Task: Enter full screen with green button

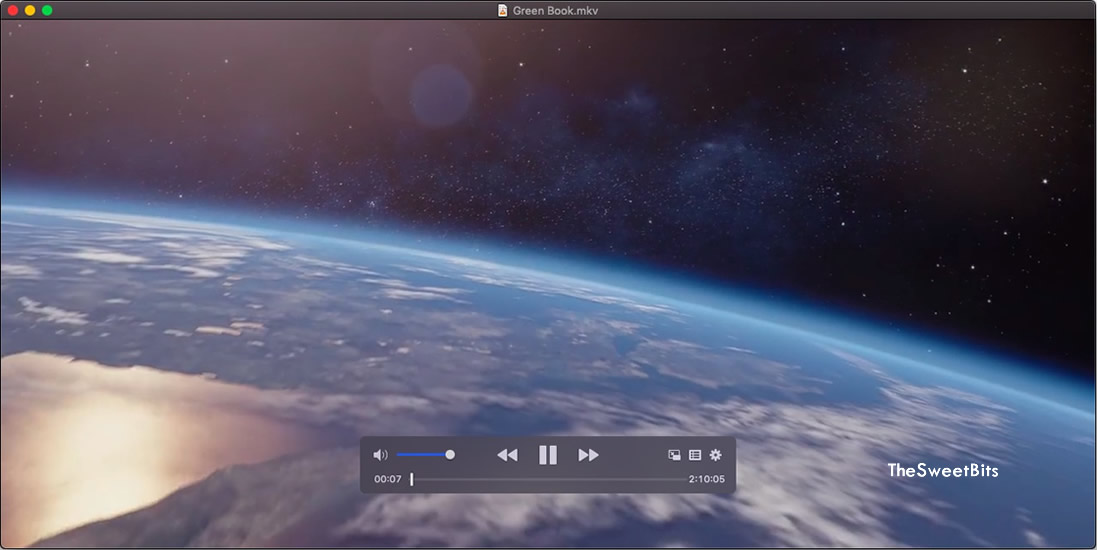Action: (47, 10)
